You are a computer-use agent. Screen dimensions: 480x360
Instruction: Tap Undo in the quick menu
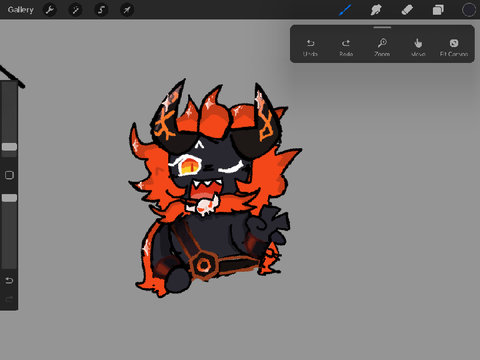pos(310,47)
